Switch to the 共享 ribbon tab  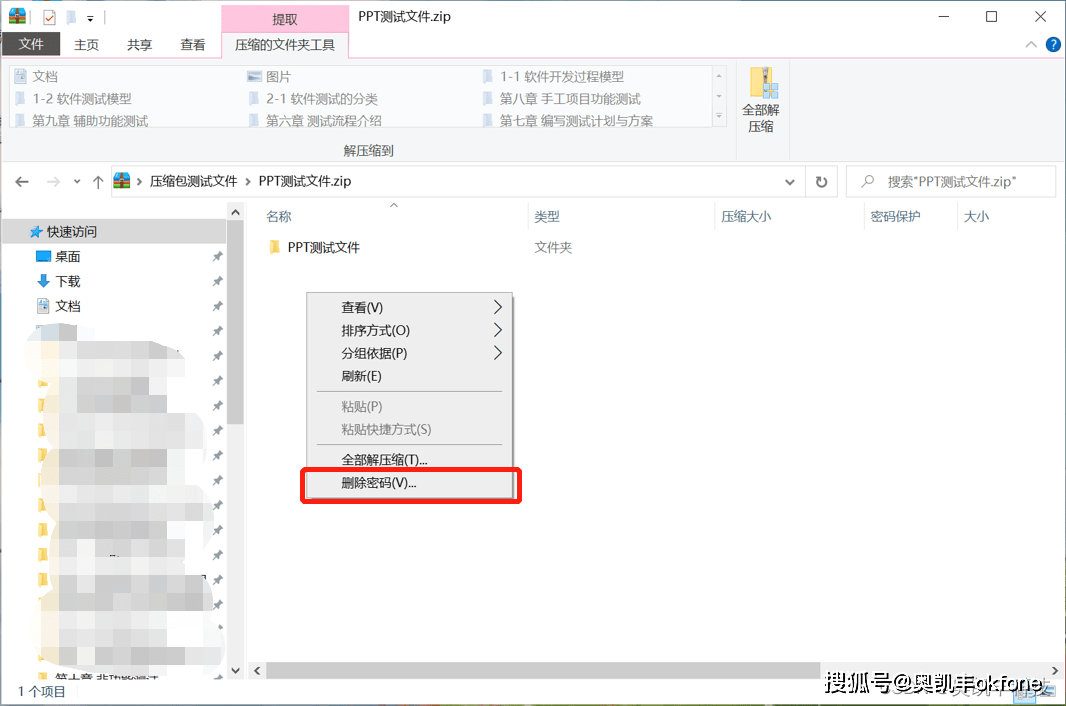click(139, 45)
